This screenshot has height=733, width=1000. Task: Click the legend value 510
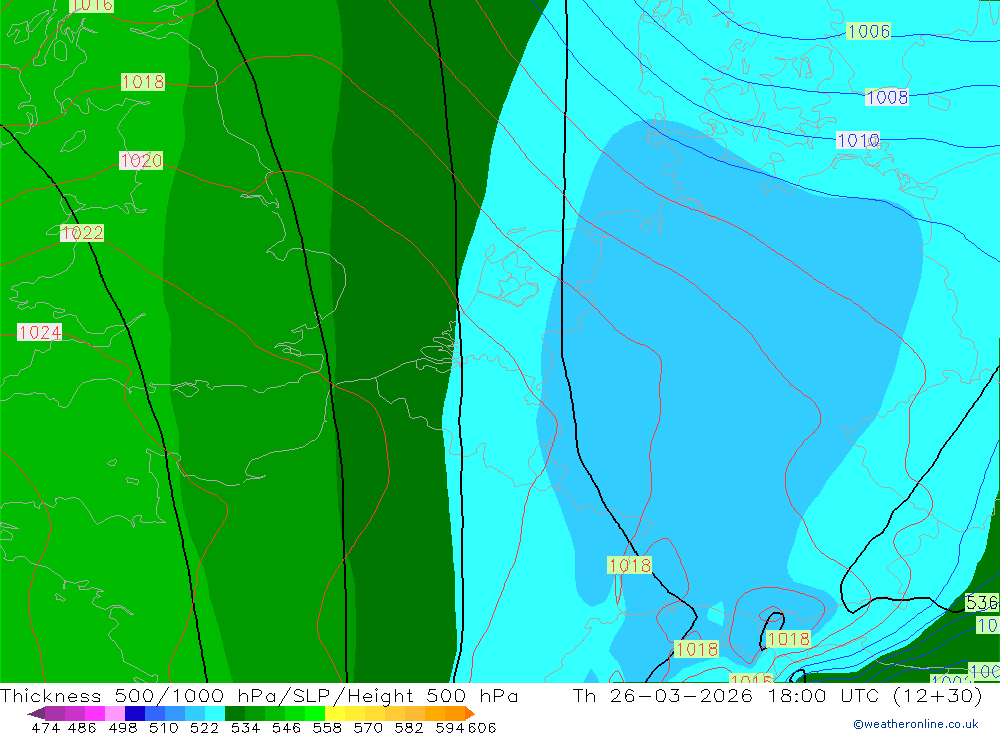(164, 727)
